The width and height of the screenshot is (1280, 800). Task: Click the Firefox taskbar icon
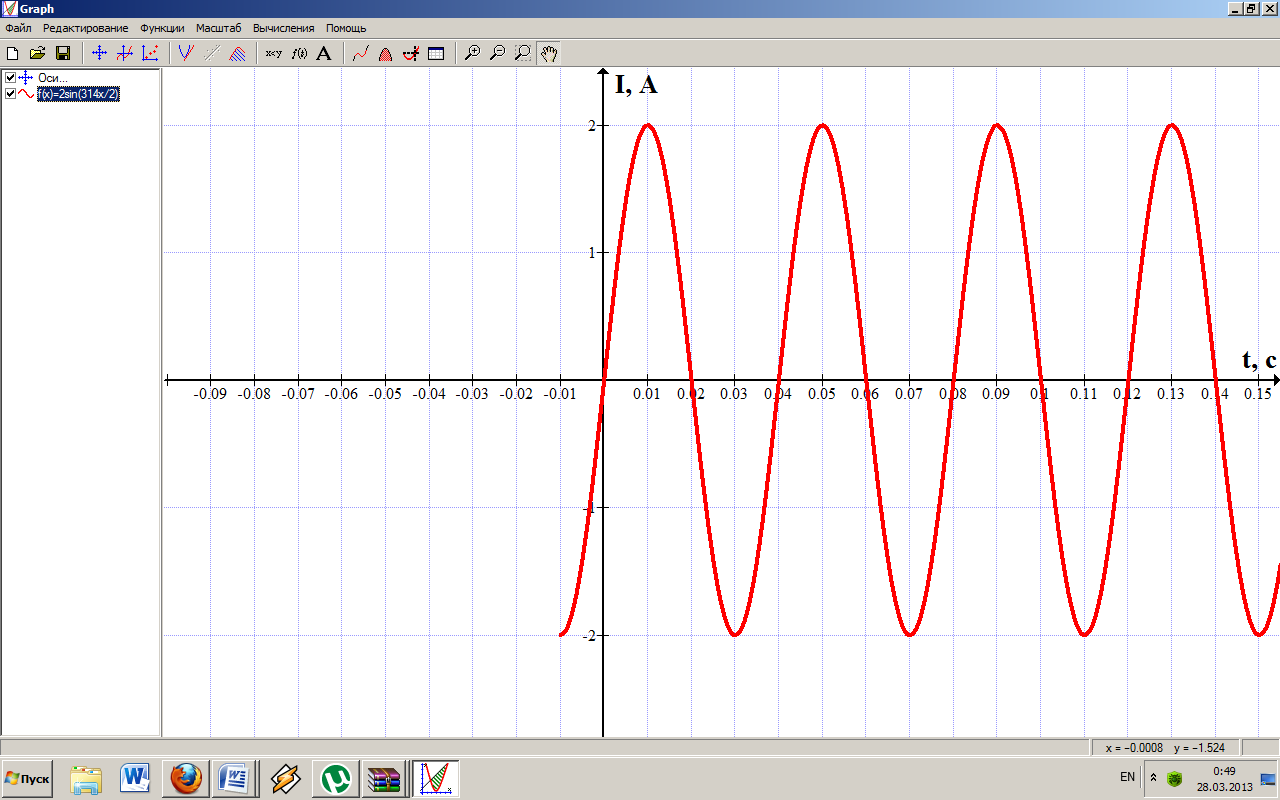click(x=186, y=778)
